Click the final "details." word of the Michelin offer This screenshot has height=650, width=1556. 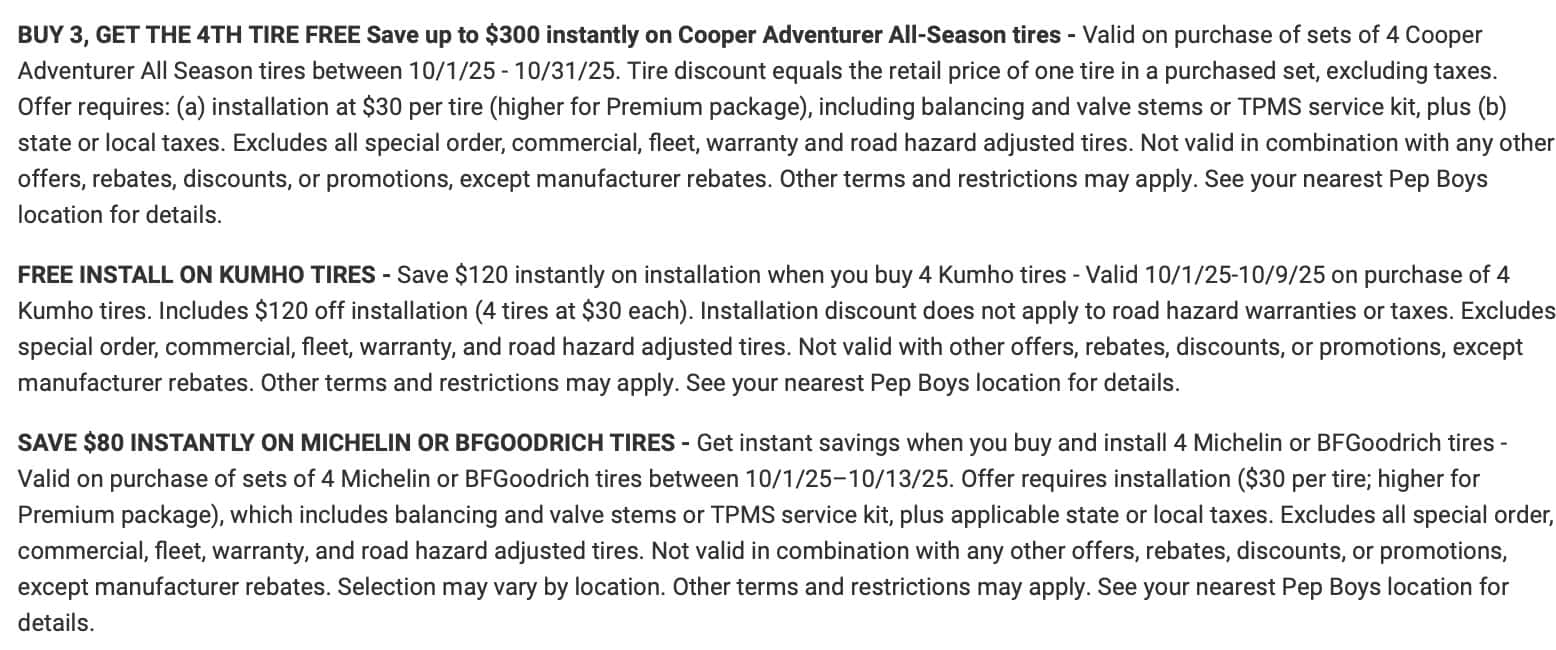click(55, 622)
